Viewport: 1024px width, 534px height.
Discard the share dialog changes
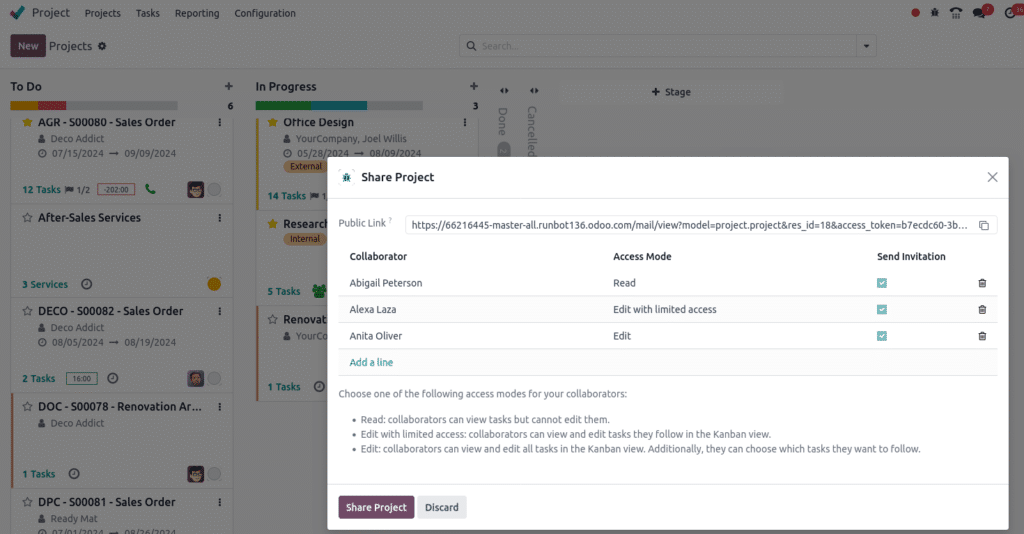pos(441,507)
